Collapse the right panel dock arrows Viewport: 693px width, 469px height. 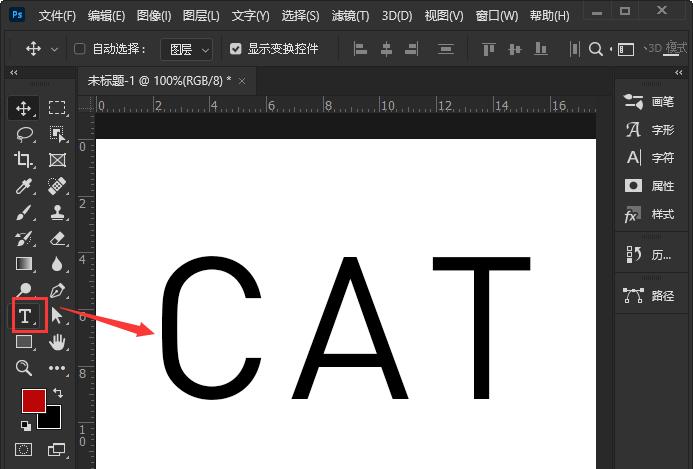pyautogui.click(x=679, y=72)
